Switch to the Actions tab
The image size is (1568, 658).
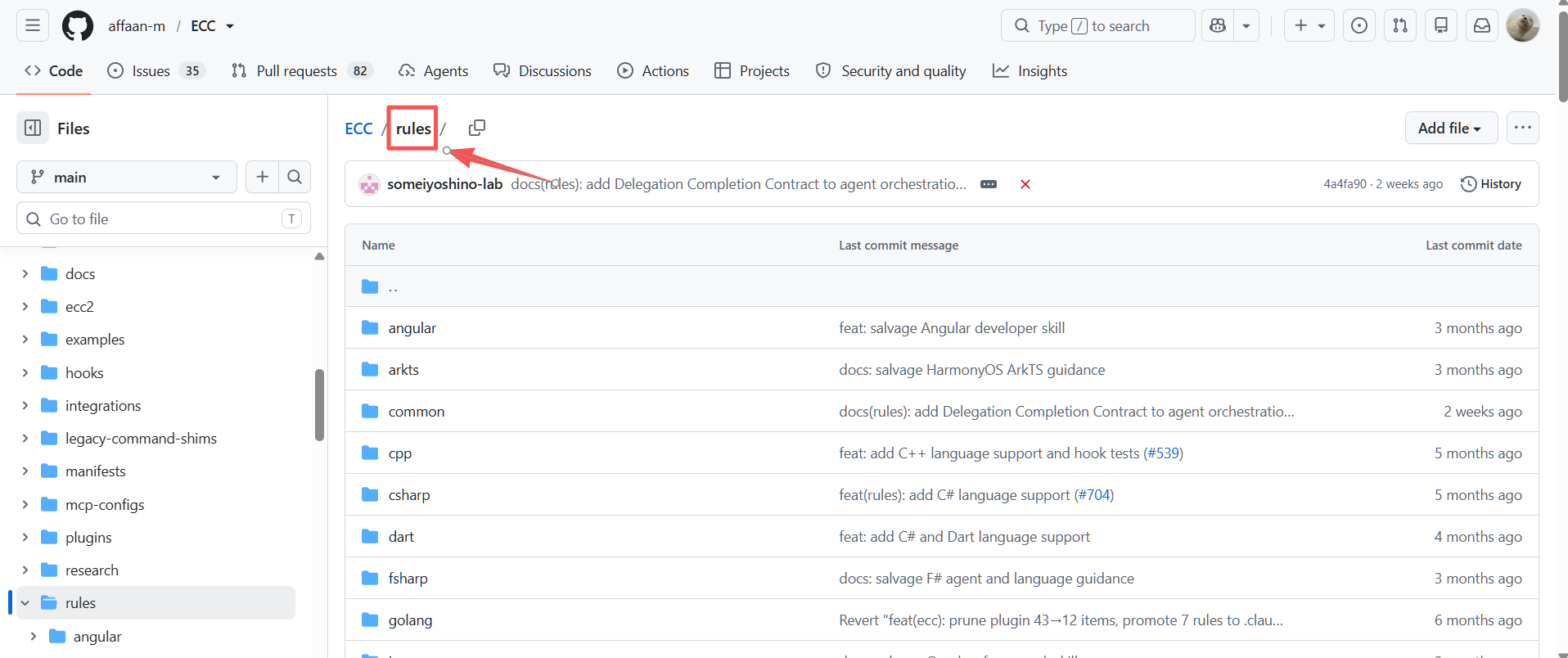(653, 71)
